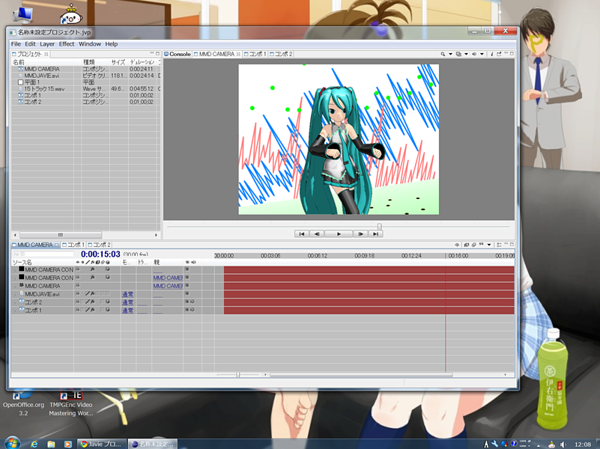Switch to the Console tab in viewer
600x449 pixels.
[178, 54]
